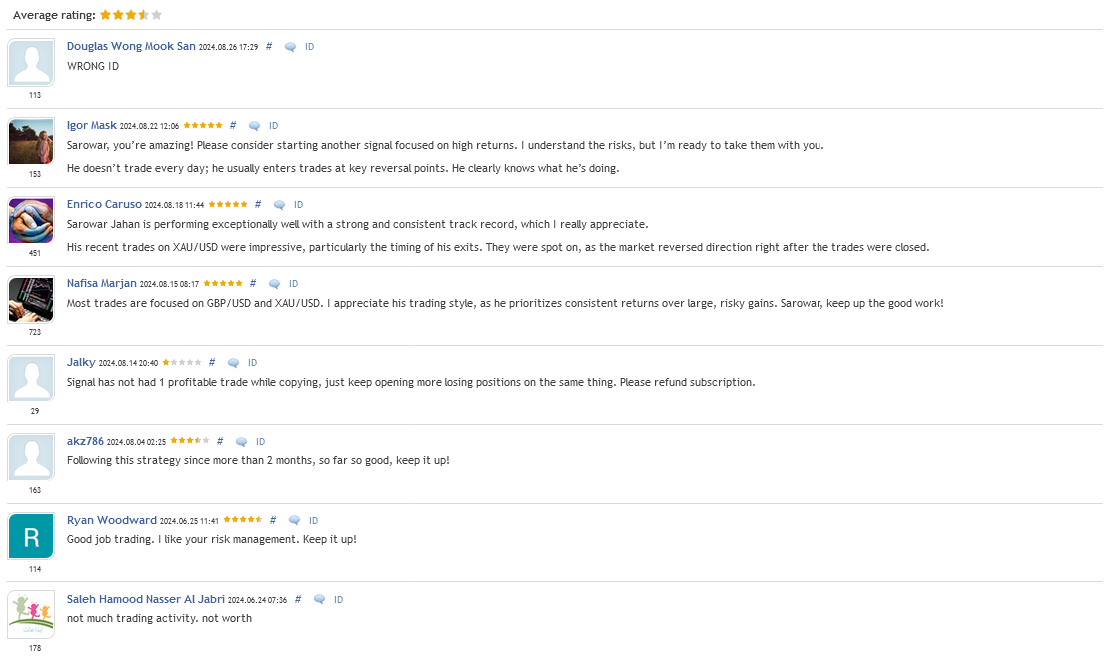Click reply bubble icon on Nafisa Marjan's review
This screenshot has height=658, width=1104.
click(x=274, y=284)
